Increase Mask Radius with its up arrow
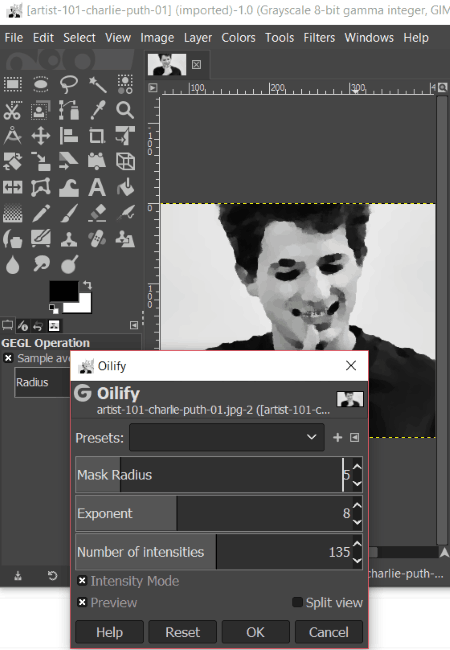 [x=357, y=467]
